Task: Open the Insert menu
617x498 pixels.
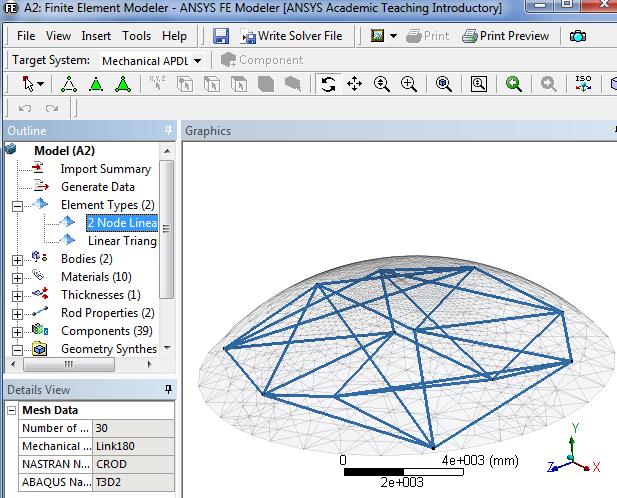Action: tap(96, 36)
